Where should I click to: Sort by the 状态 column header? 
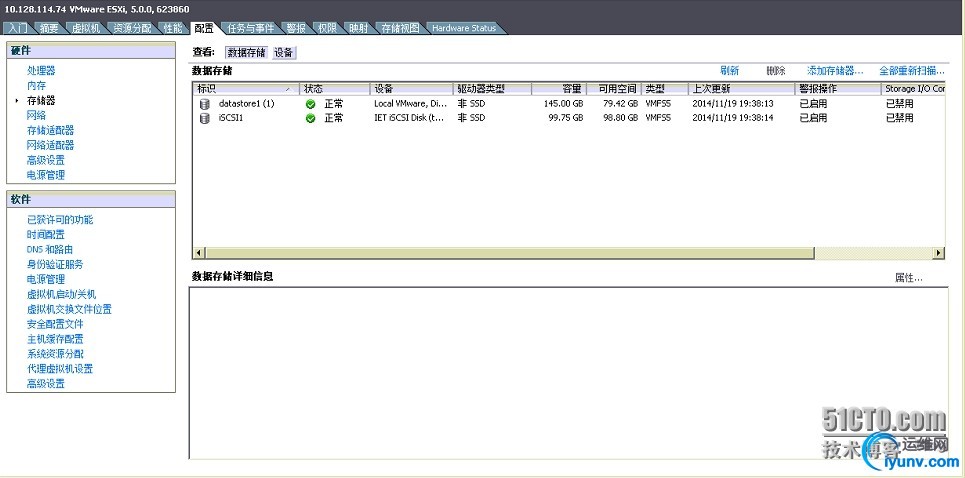pyautogui.click(x=335, y=89)
